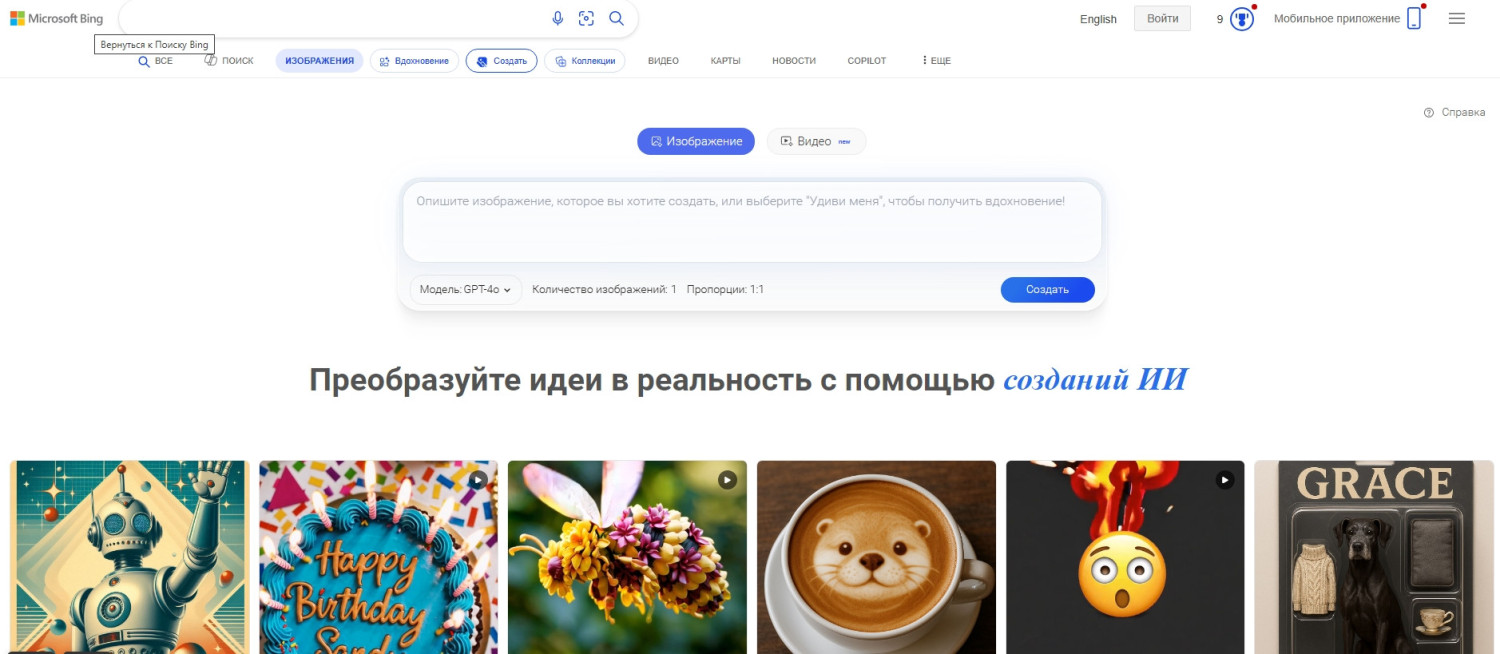Expand the ЕЩЕ more menu
1500x654 pixels.
coord(936,61)
